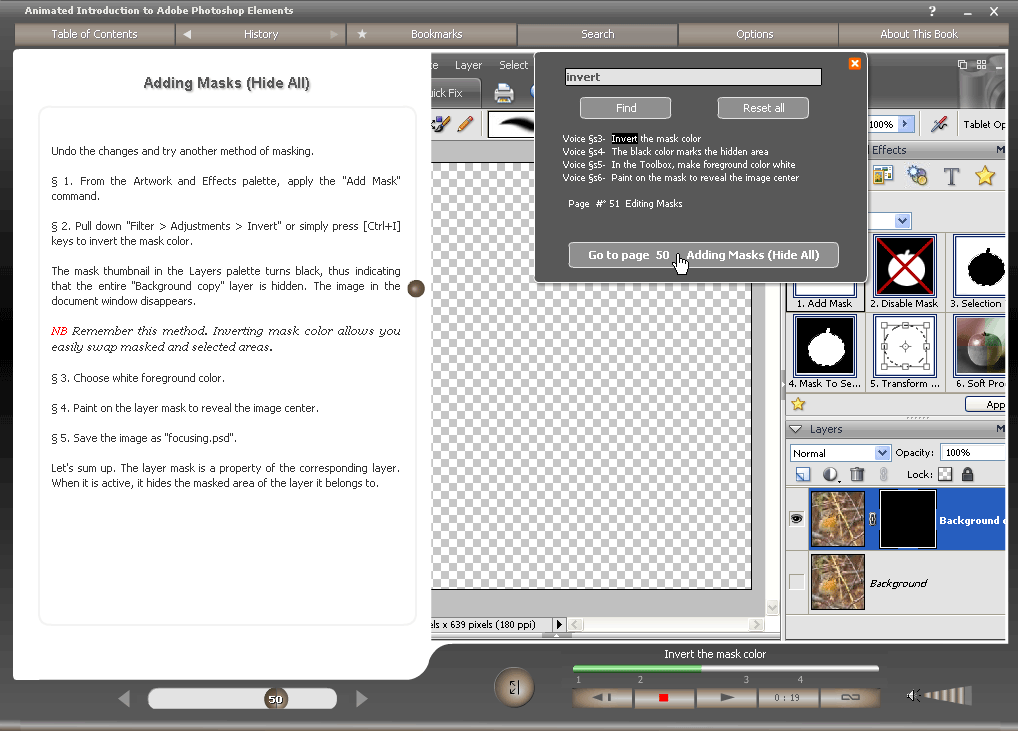Select result 'In the Toolbox, make foreground color white'
This screenshot has height=731, width=1018.
[703, 165]
